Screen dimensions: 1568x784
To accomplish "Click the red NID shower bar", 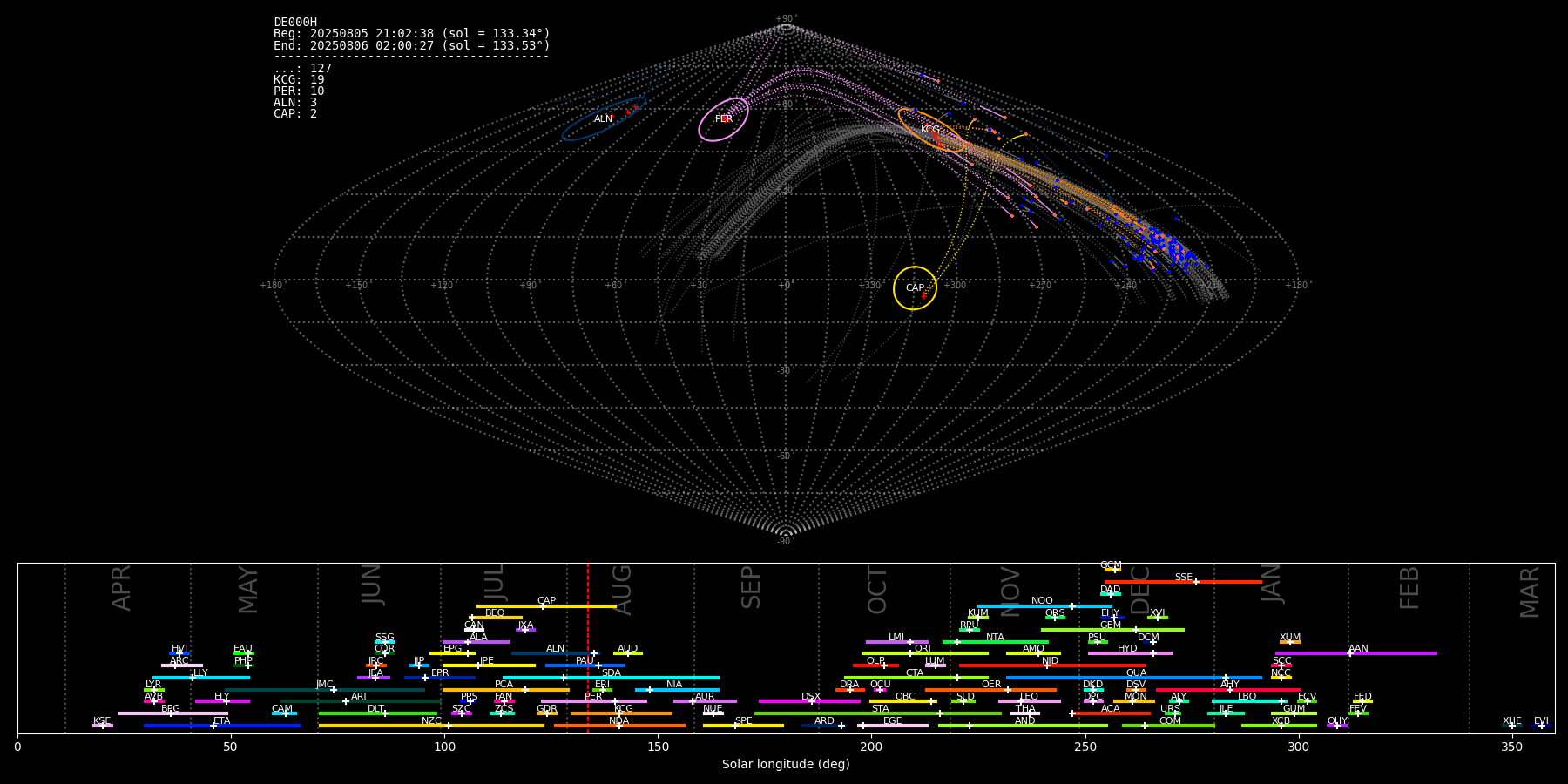I will (1052, 666).
